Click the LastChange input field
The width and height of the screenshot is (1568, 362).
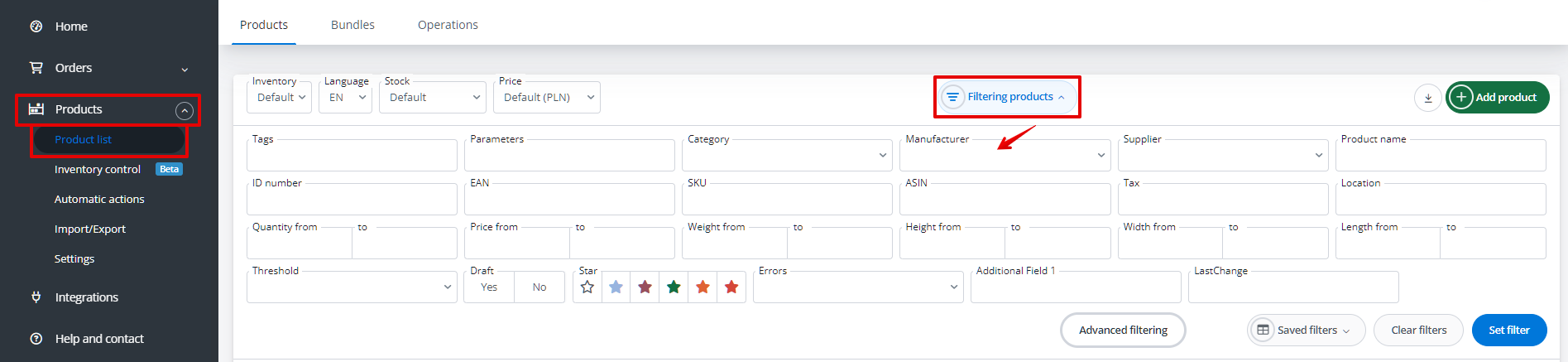(x=1293, y=287)
